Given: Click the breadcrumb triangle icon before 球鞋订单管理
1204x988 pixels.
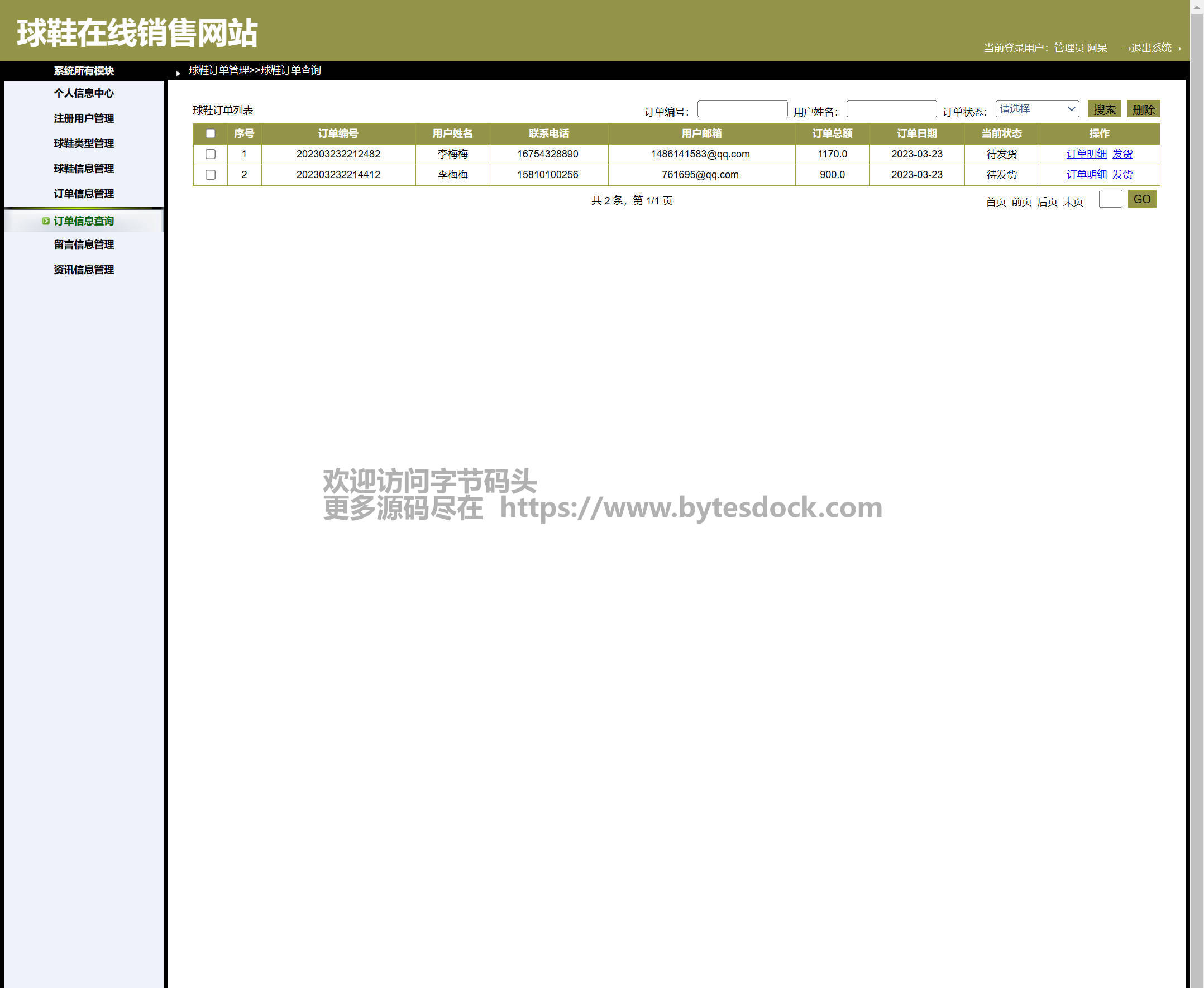Looking at the screenshot, I should point(178,73).
